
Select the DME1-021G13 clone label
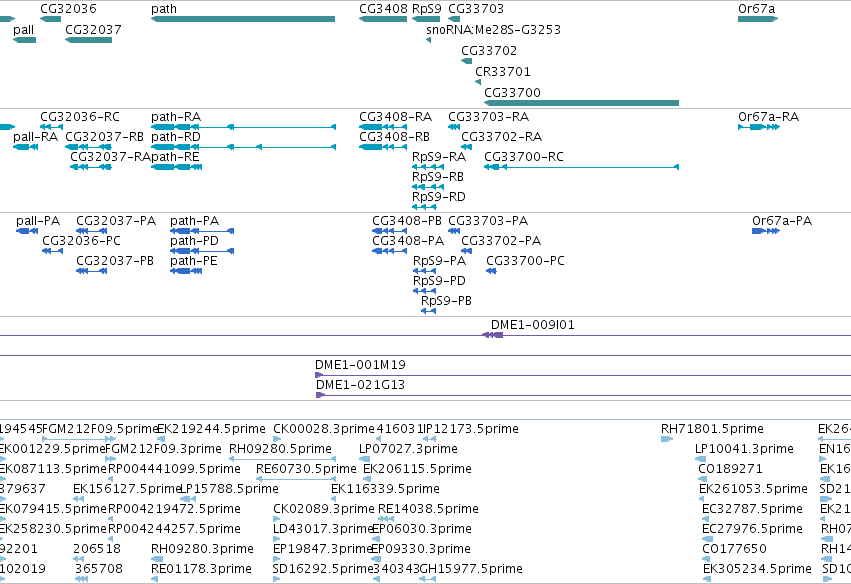click(x=360, y=385)
